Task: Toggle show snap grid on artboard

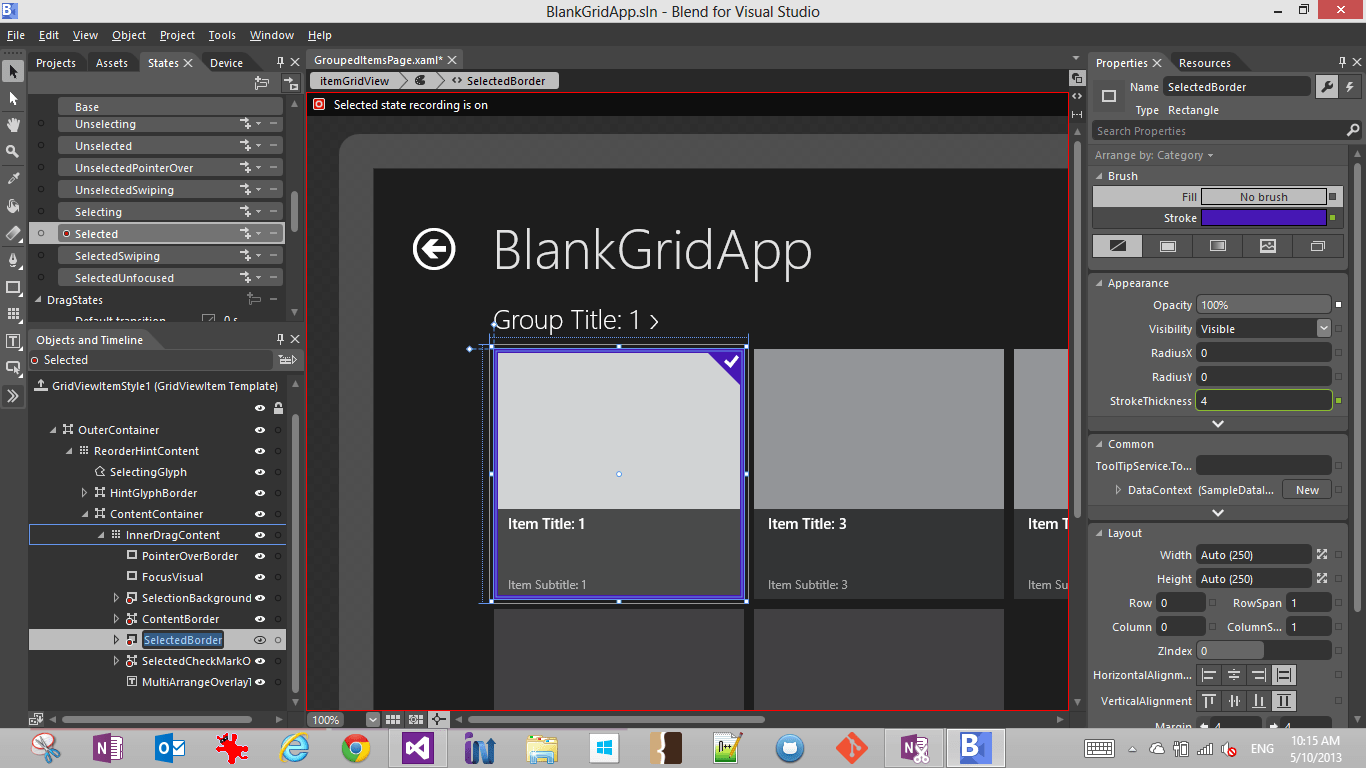Action: pos(393,719)
